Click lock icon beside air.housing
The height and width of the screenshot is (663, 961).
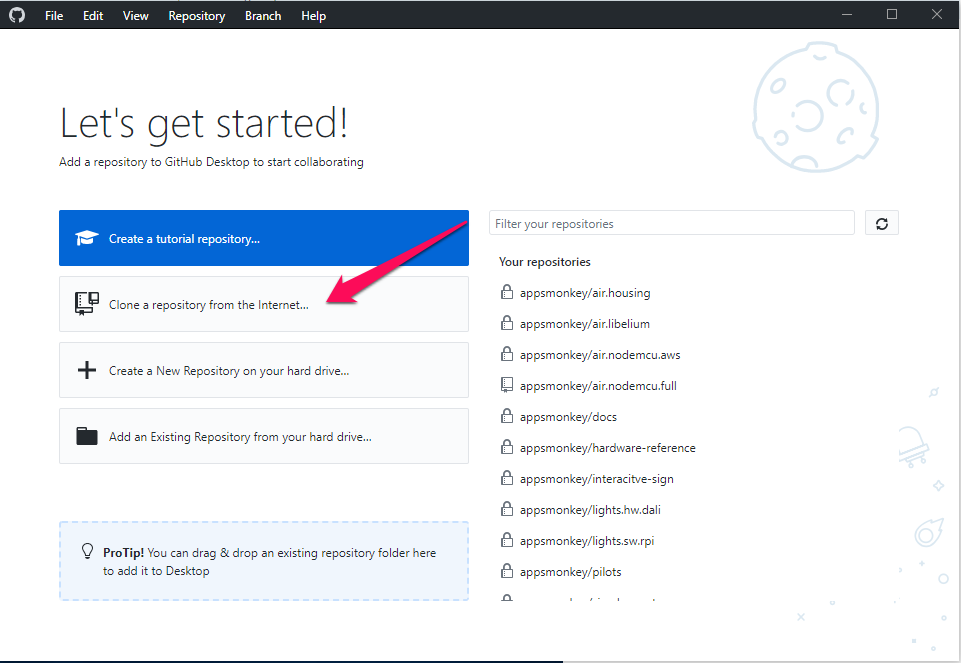(507, 292)
